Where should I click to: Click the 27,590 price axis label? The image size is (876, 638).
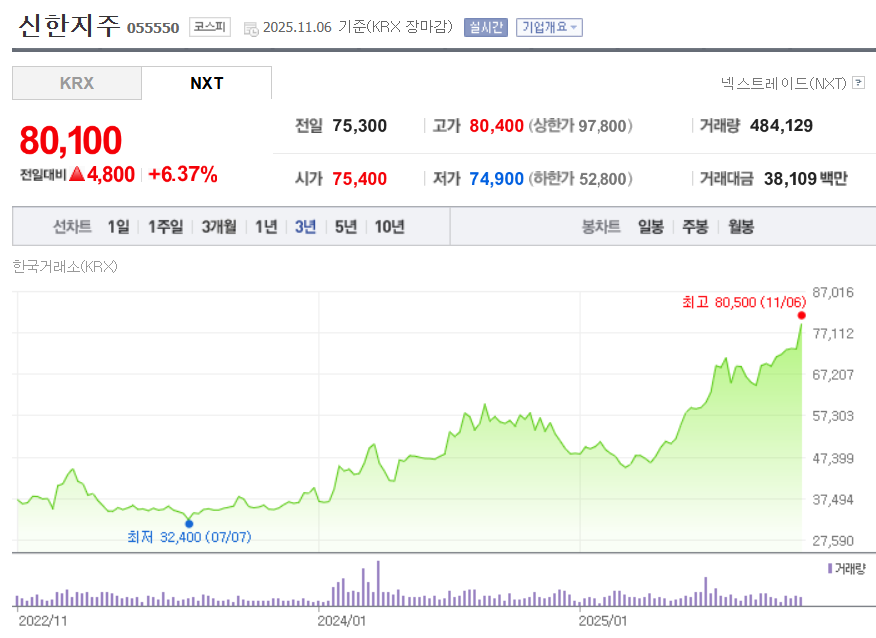[x=833, y=541]
